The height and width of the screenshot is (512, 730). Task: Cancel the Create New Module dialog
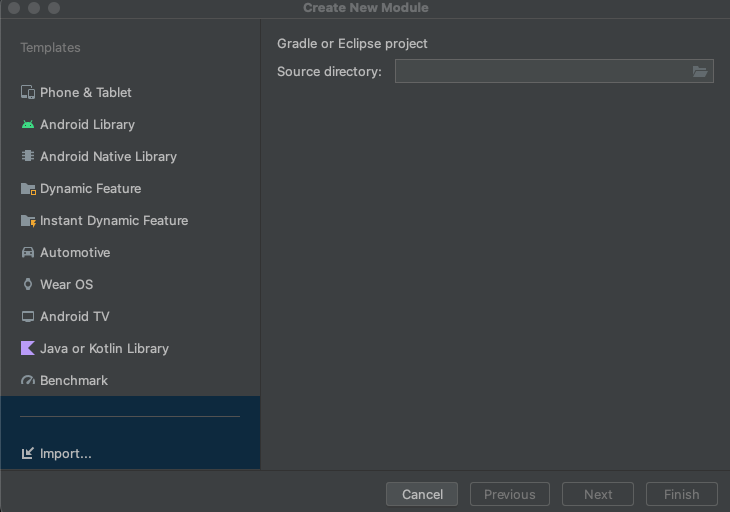pyautogui.click(x=422, y=494)
